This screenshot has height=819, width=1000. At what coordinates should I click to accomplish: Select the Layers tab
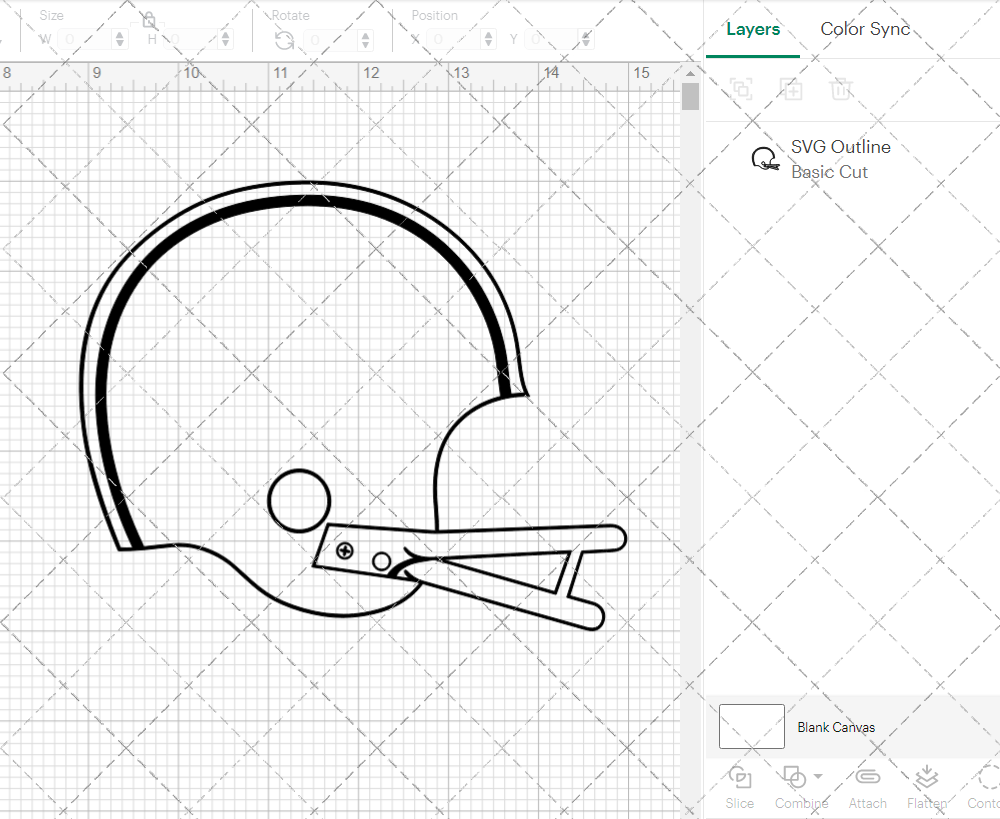pyautogui.click(x=753, y=29)
